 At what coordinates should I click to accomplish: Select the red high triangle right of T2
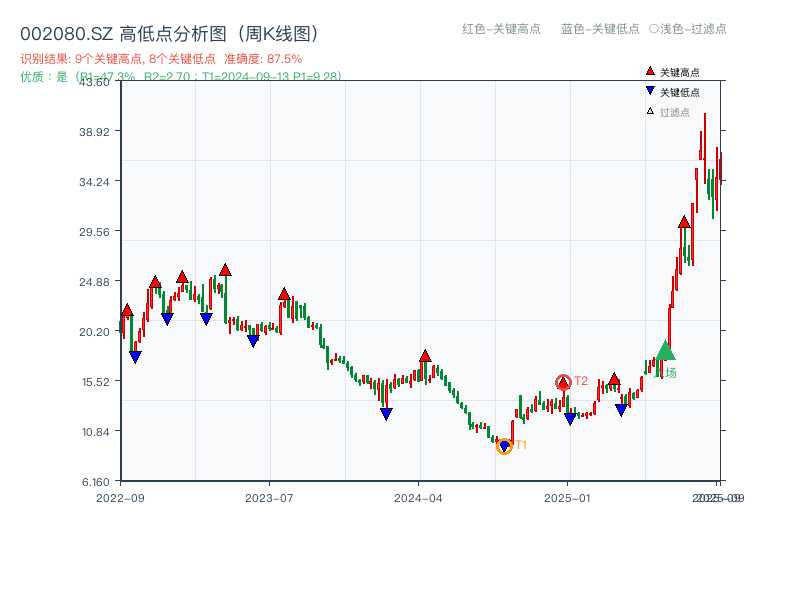(614, 379)
